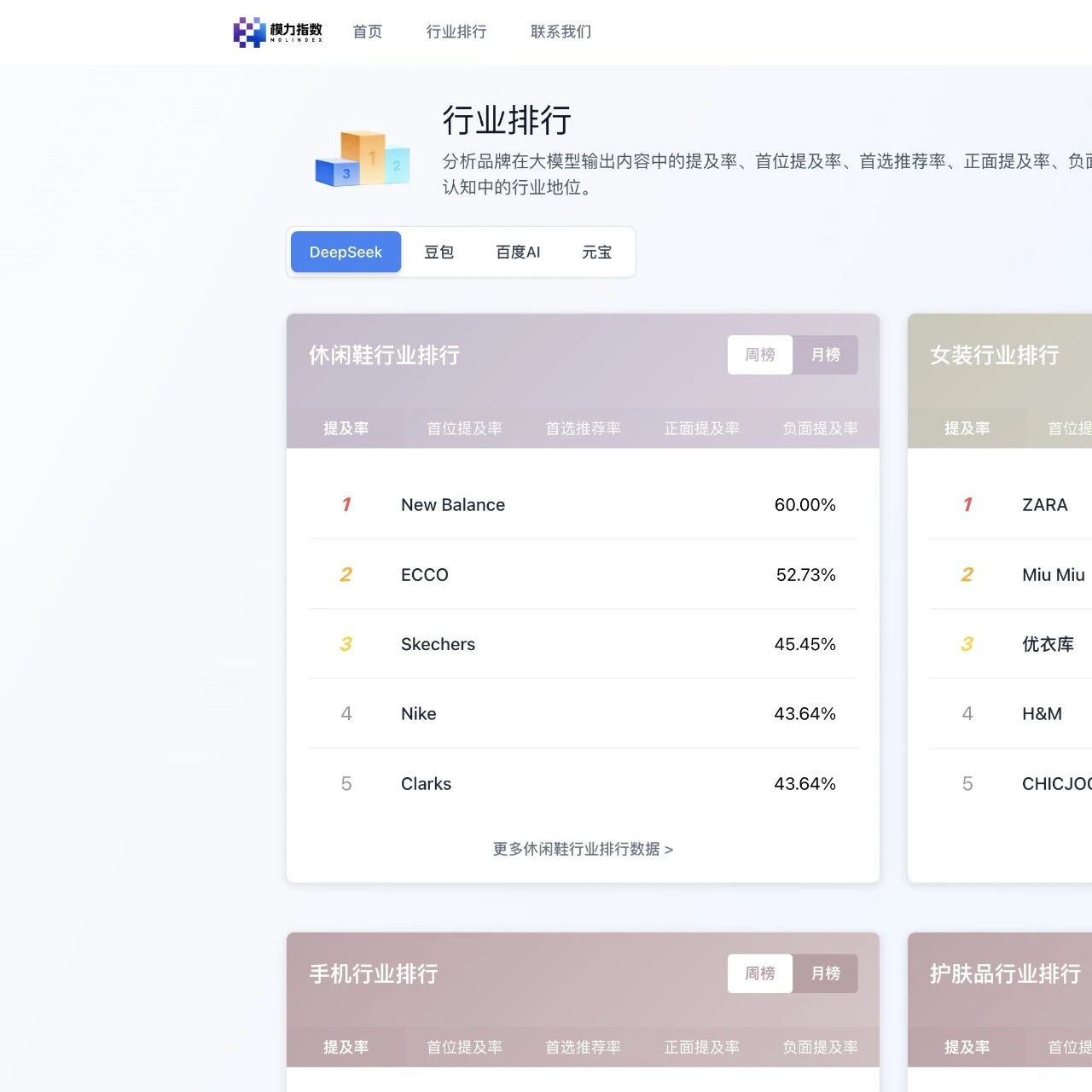Viewport: 1092px width, 1092px height.
Task: Click the Skechers brand row
Action: tap(583, 644)
